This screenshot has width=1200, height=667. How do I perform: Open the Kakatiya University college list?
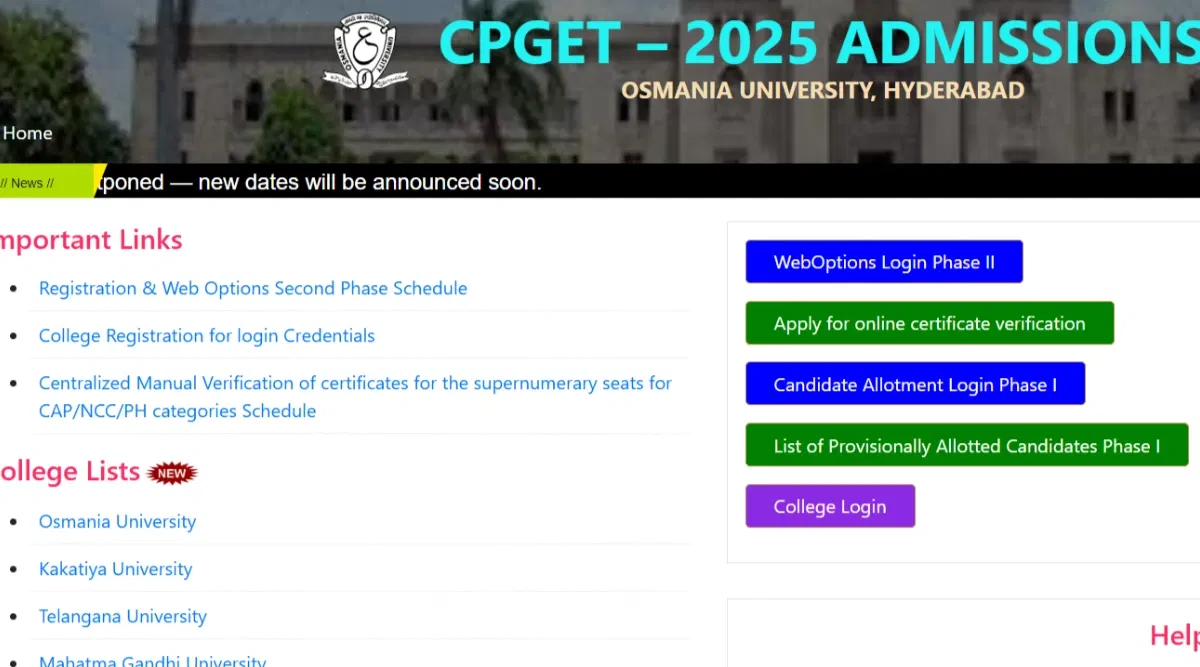115,569
